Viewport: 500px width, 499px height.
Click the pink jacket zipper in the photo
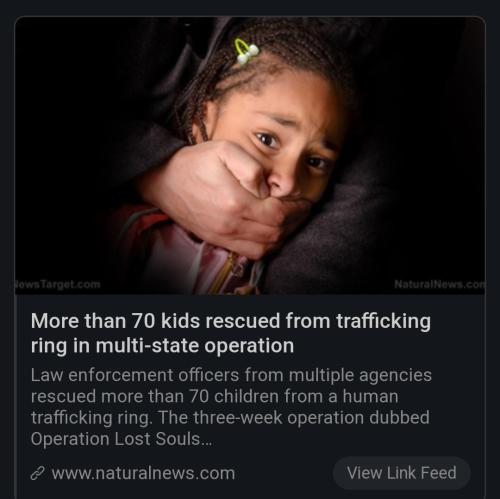pos(222,272)
